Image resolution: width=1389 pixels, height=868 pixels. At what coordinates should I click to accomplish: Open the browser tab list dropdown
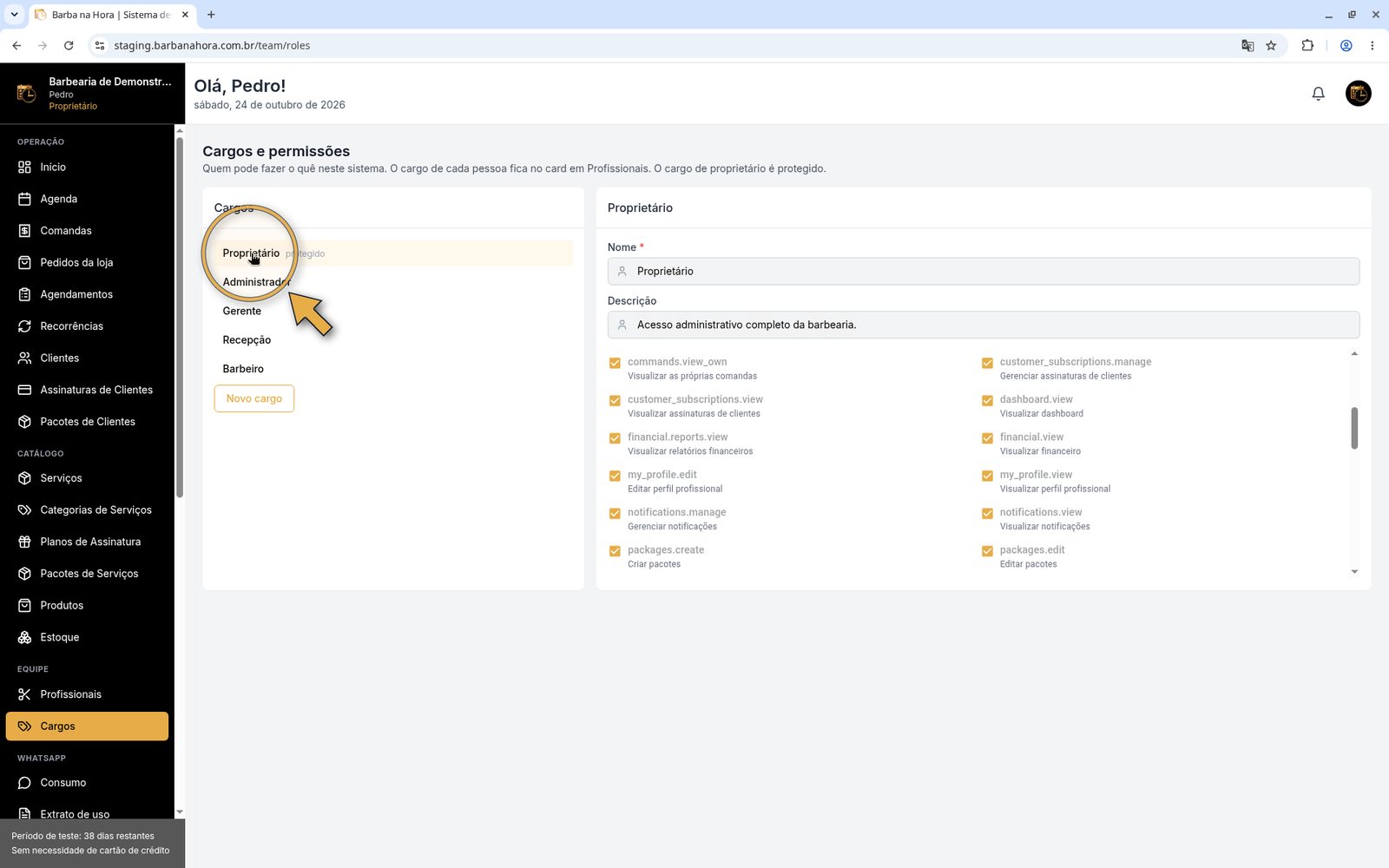[14, 15]
